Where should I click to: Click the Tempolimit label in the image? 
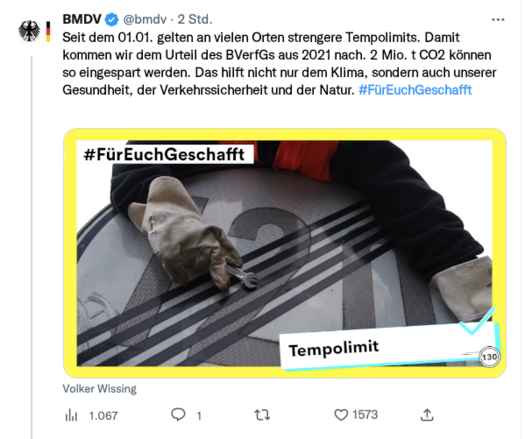pyautogui.click(x=333, y=349)
